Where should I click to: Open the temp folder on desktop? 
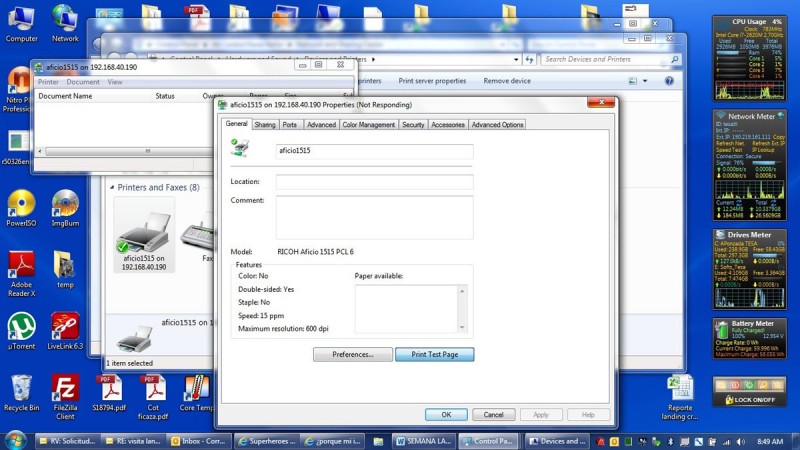[65, 270]
